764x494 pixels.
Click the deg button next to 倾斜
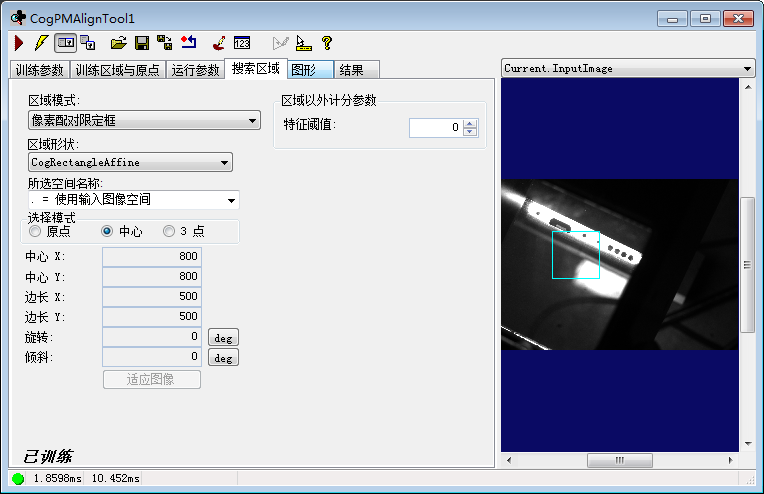pyautogui.click(x=223, y=358)
